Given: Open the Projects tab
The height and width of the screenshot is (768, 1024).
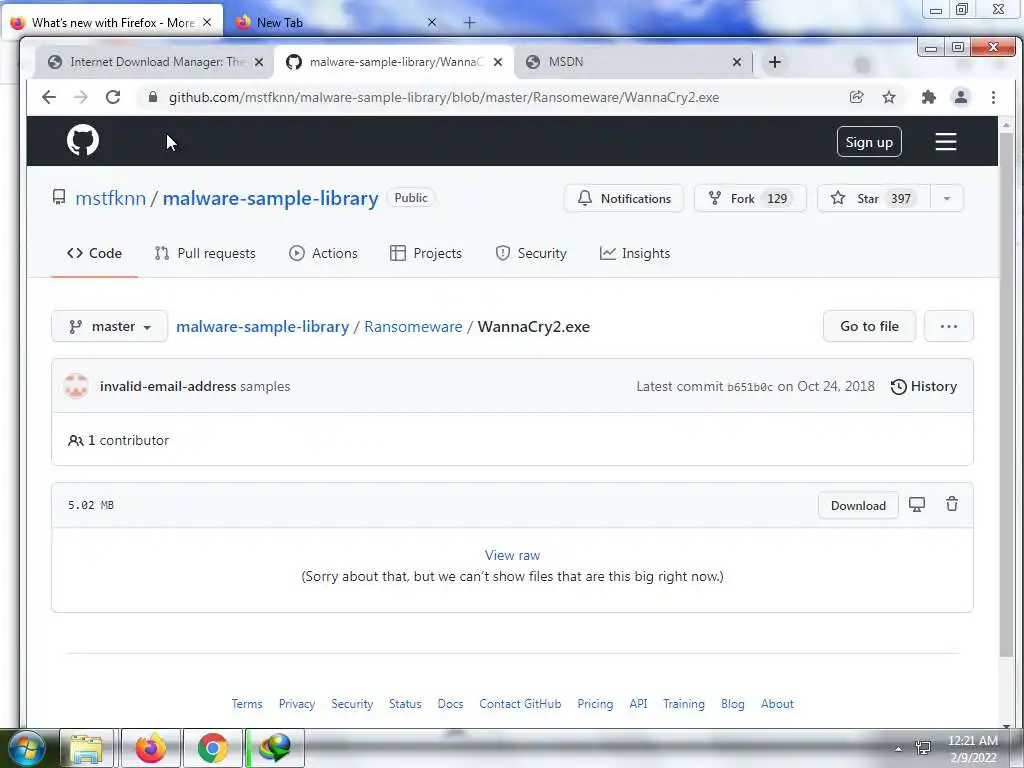Looking at the screenshot, I should (x=426, y=253).
